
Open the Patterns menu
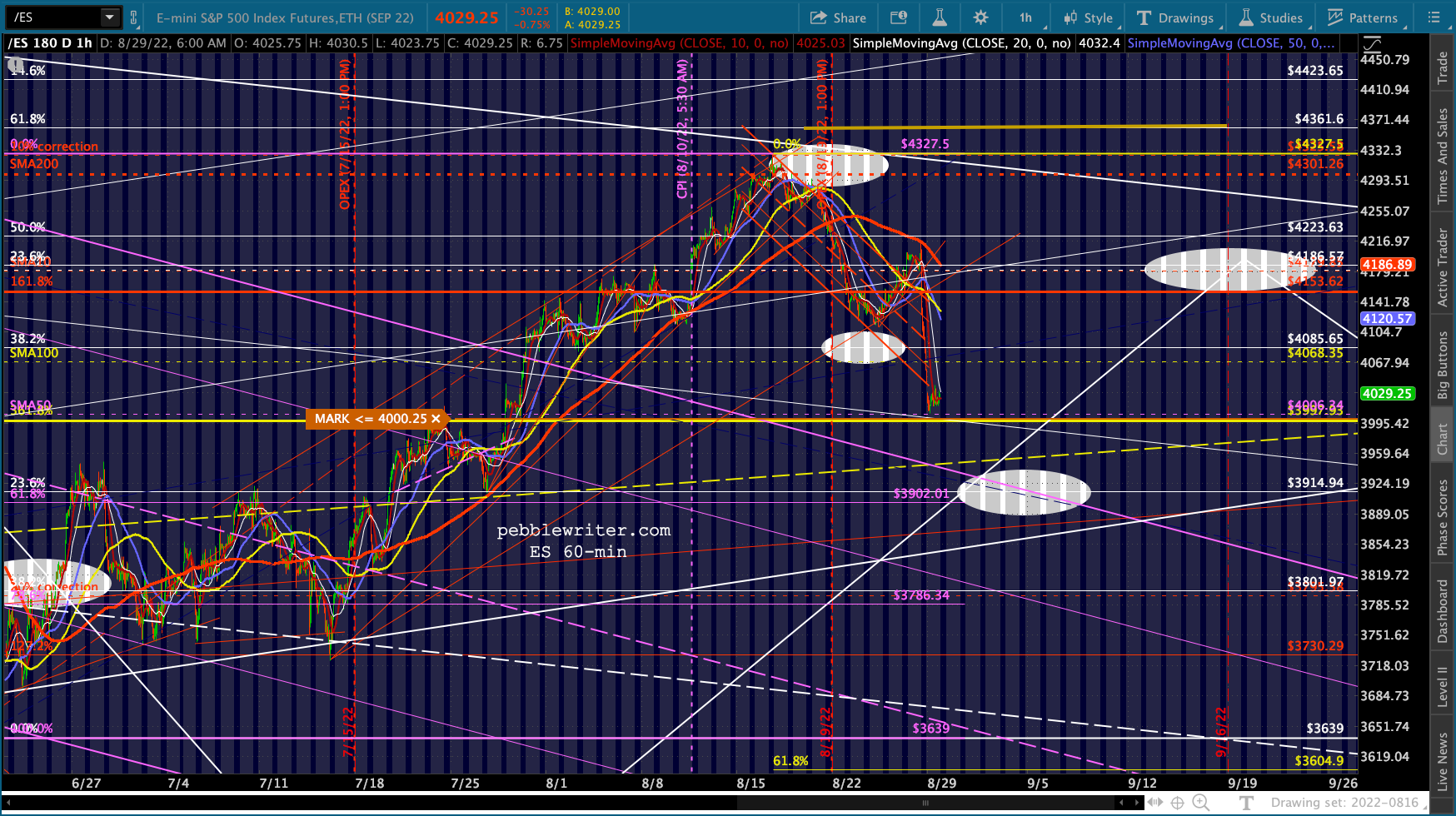click(x=1363, y=17)
